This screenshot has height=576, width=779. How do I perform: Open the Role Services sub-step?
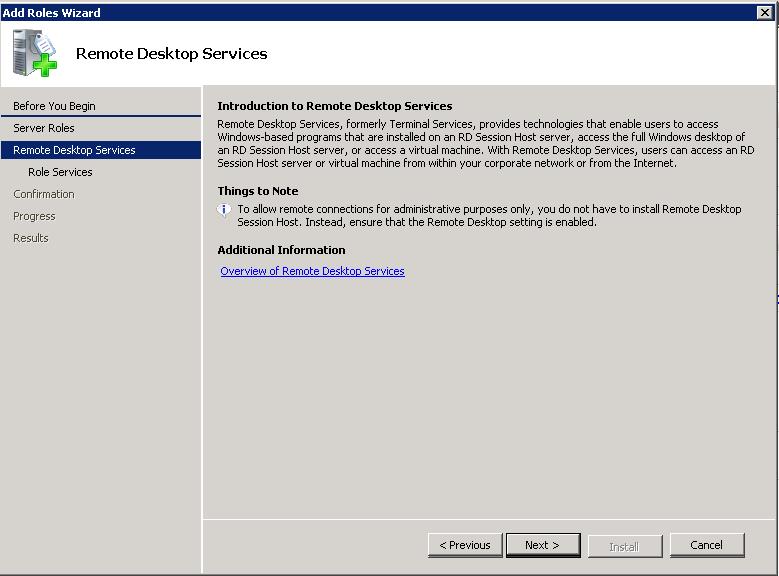point(60,172)
